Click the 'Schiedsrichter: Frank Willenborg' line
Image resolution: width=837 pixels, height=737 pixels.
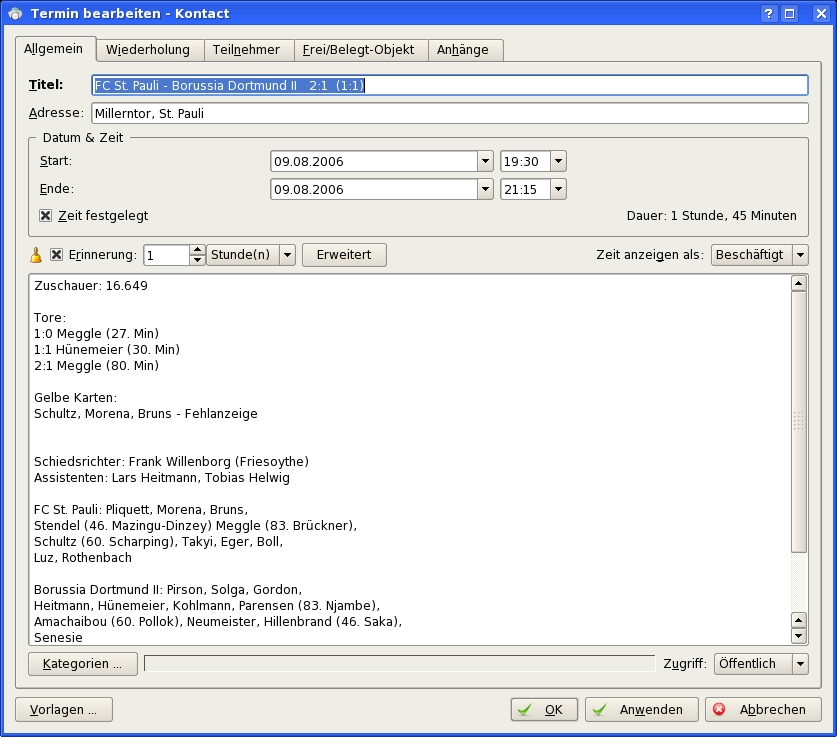tap(171, 462)
